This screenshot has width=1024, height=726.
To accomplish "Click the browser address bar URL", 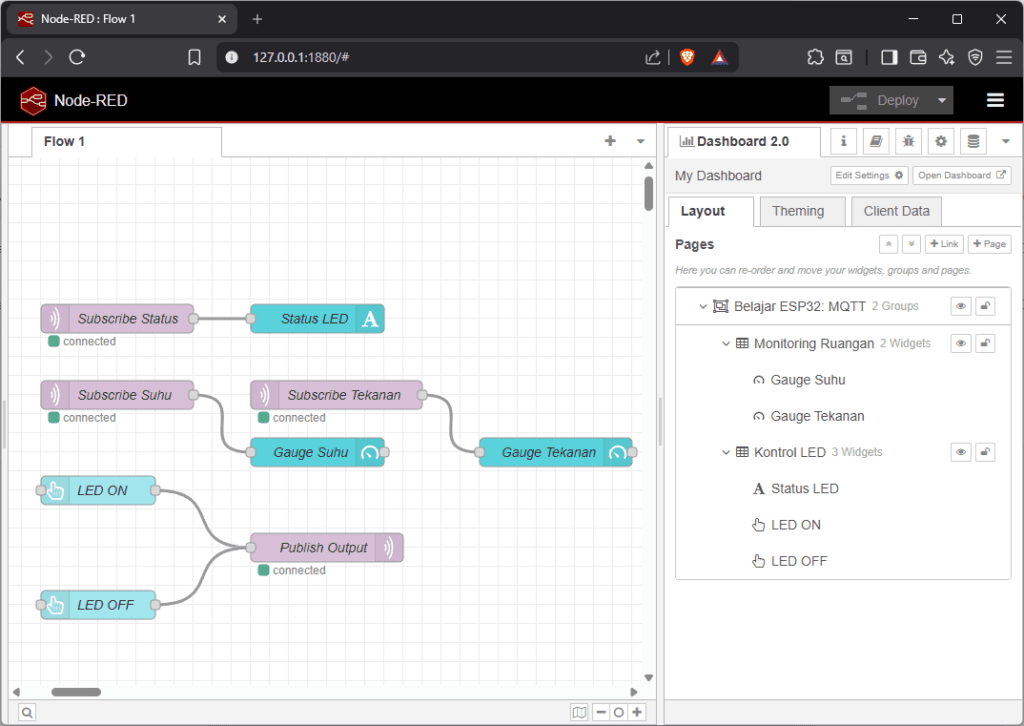I will 301,57.
